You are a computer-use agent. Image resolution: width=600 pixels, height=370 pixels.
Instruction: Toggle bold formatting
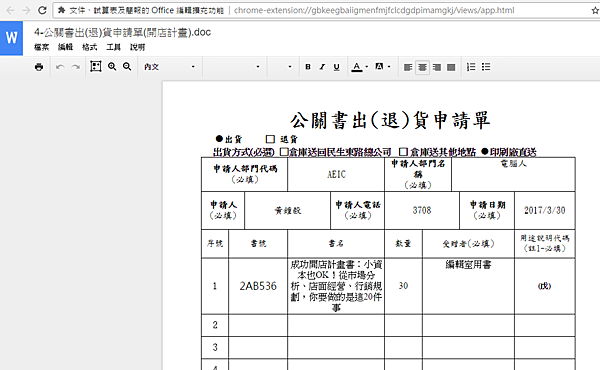click(x=308, y=67)
